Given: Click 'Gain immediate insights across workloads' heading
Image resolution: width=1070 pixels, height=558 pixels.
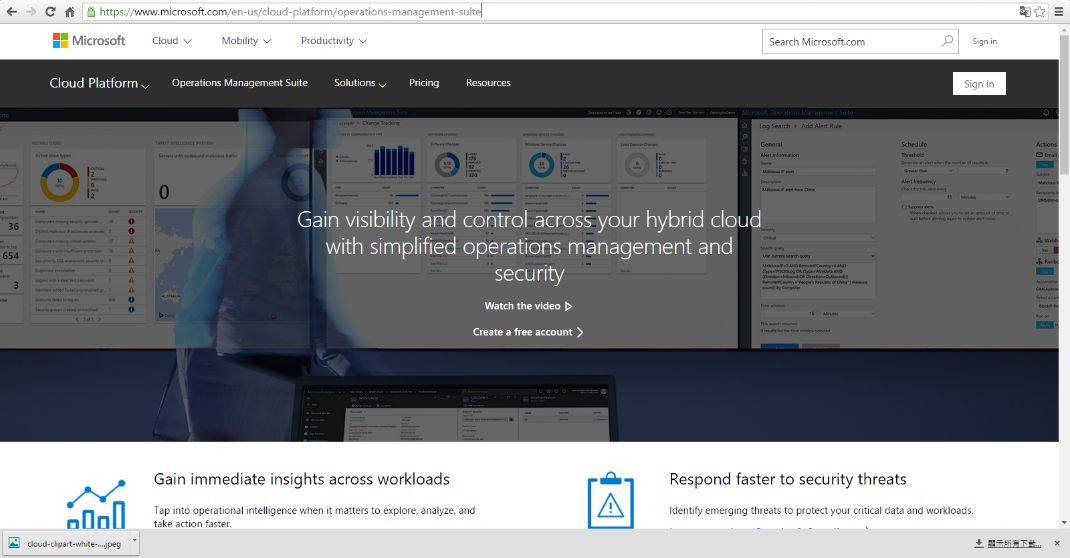Looking at the screenshot, I should pos(302,480).
